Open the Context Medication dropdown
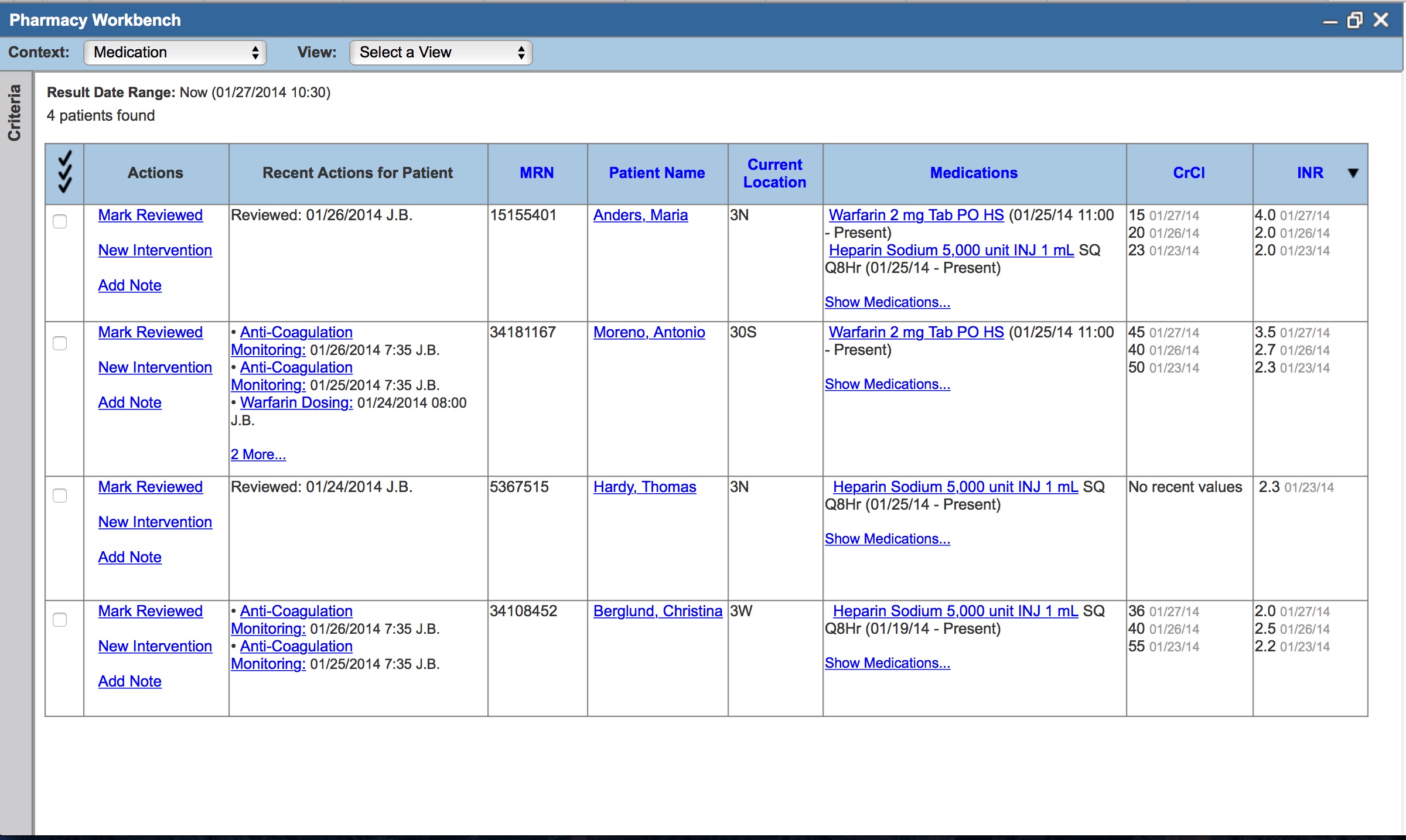The height and width of the screenshot is (840, 1406). 175,53
